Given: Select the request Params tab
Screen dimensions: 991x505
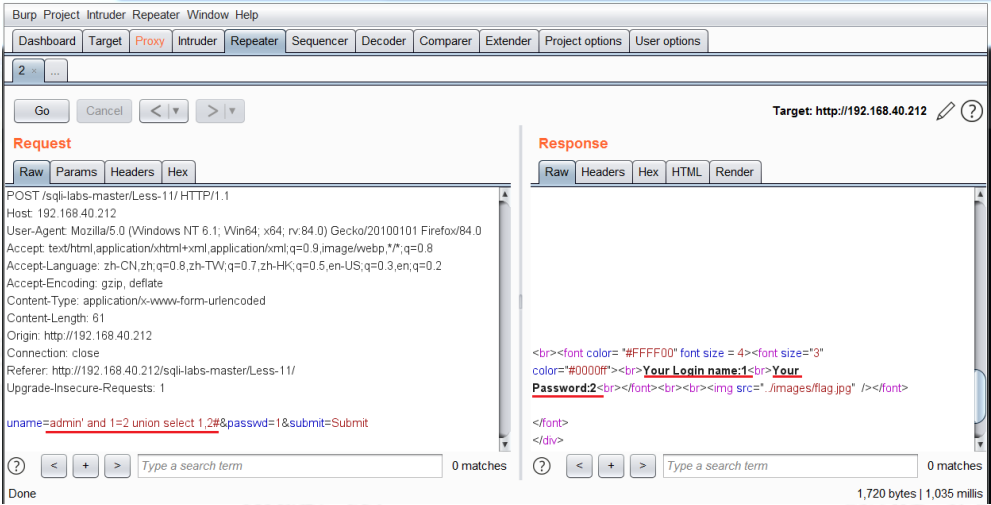Looking at the screenshot, I should coord(76,172).
